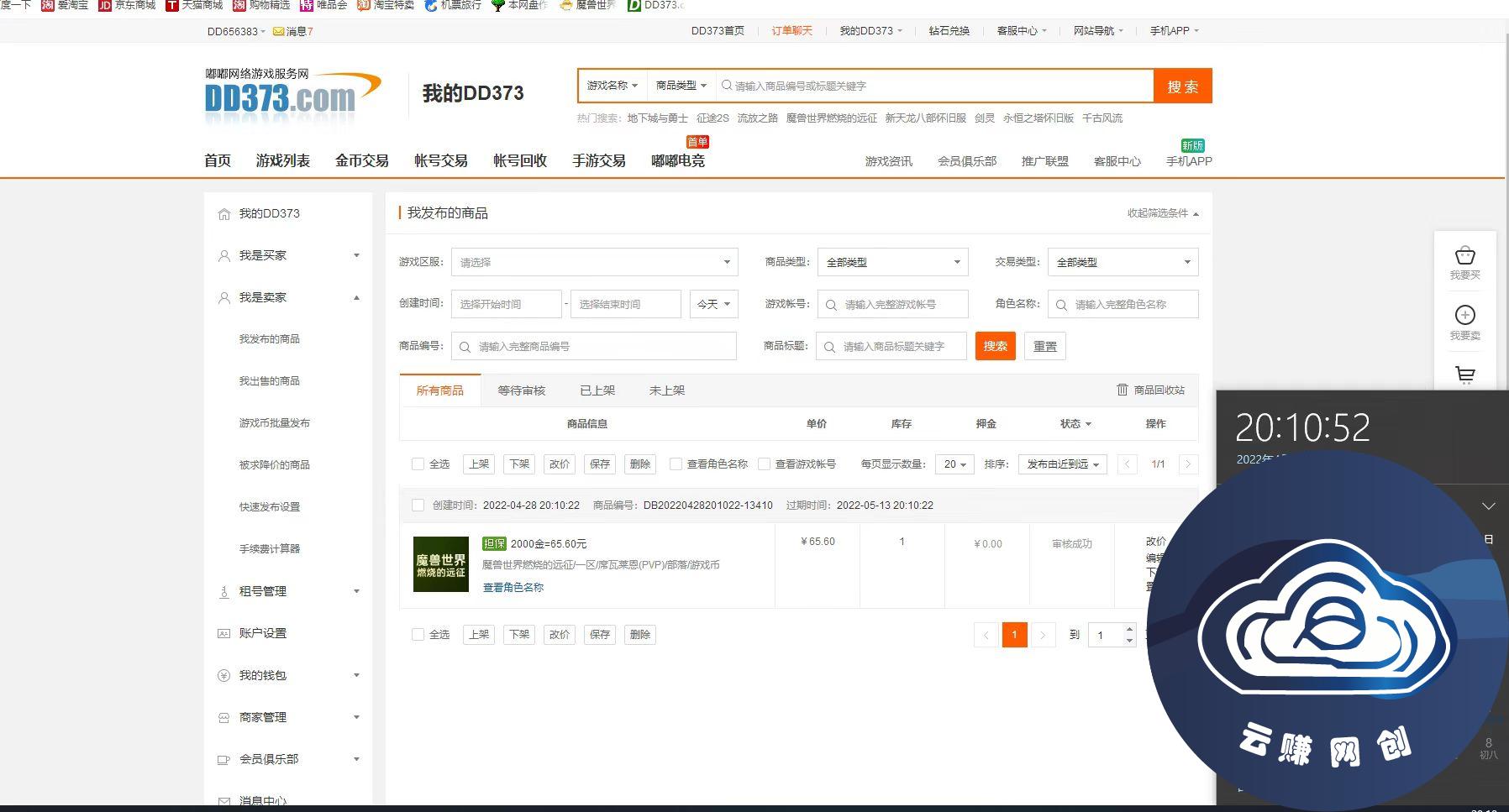Open 帐号交易 in main navigation
Image resolution: width=1509 pixels, height=812 pixels.
coord(440,160)
